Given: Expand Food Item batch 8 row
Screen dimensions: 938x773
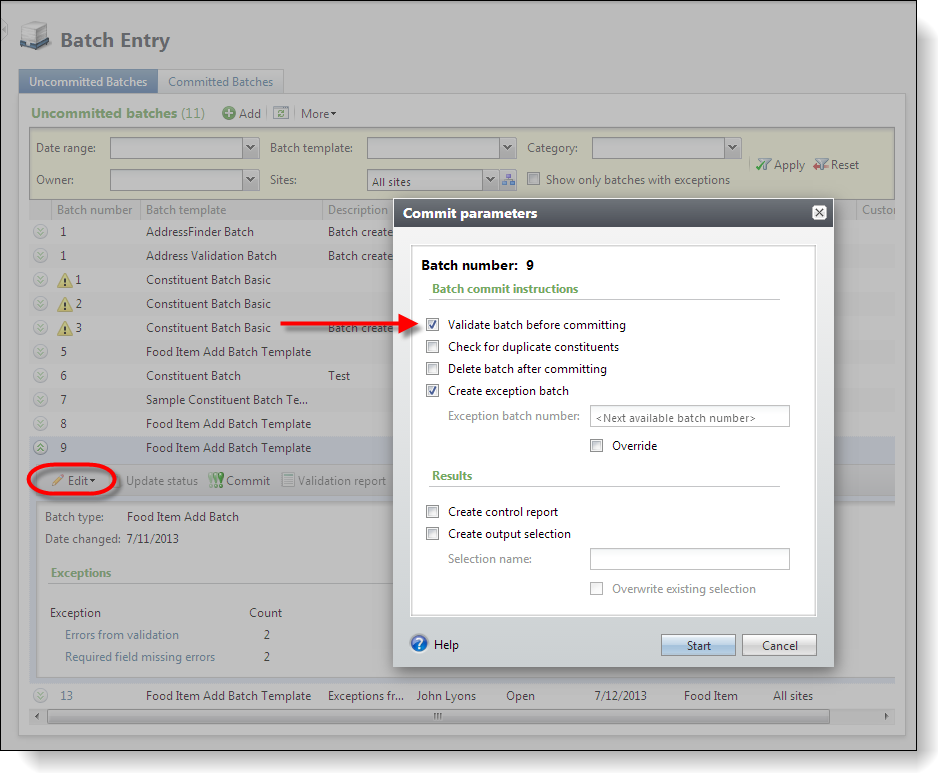Looking at the screenshot, I should (40, 424).
